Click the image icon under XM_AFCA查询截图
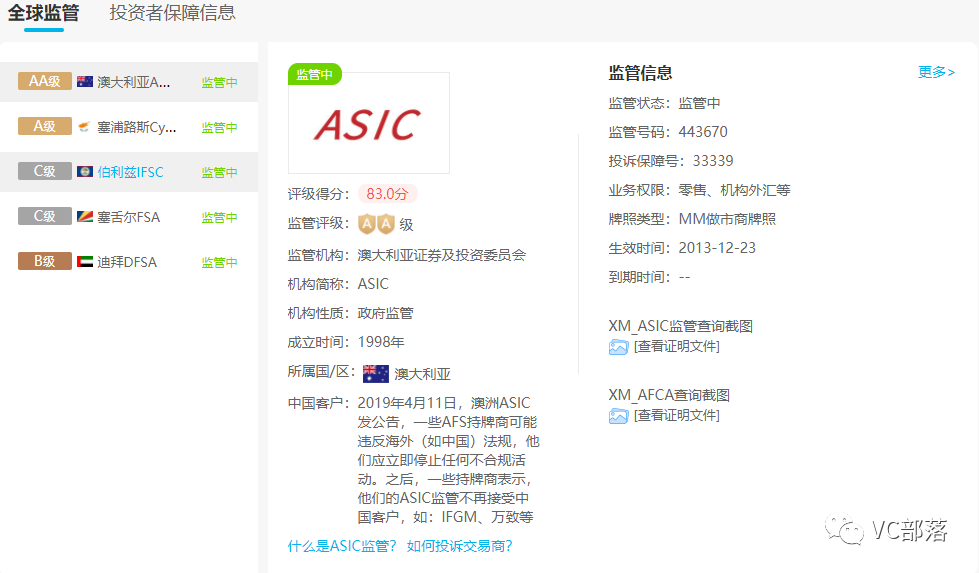Screen dimensions: 979x573 click(618, 416)
